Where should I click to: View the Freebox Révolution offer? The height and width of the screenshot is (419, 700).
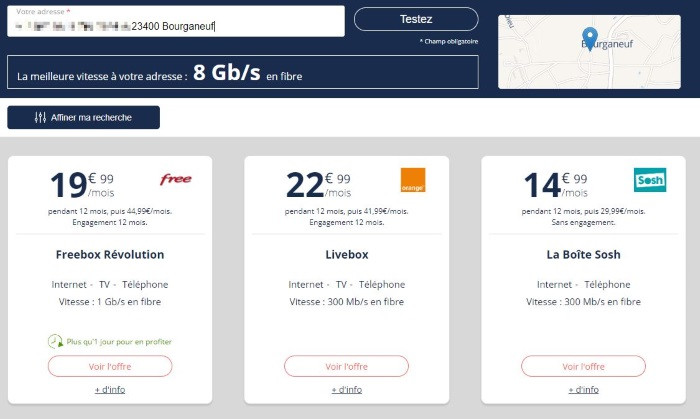[x=110, y=366]
